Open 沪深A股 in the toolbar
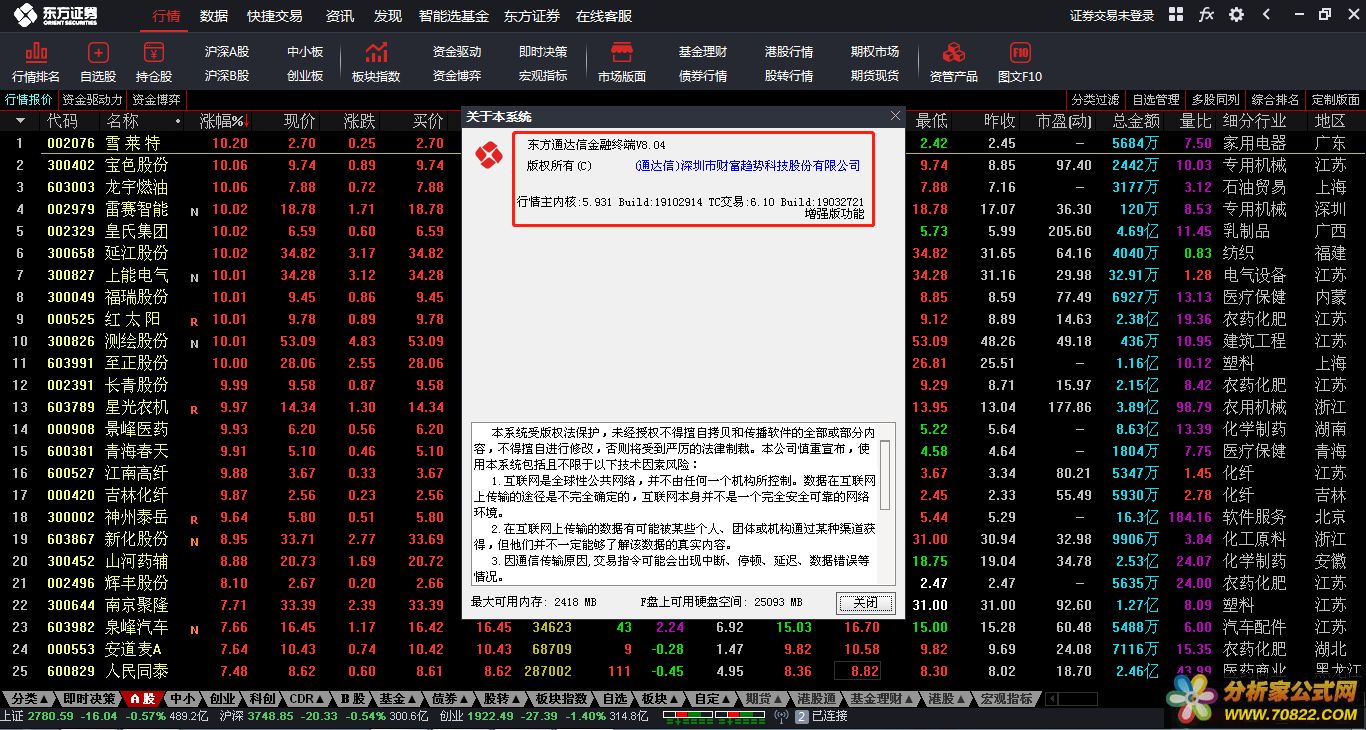The height and width of the screenshot is (730, 1366). pyautogui.click(x=227, y=52)
